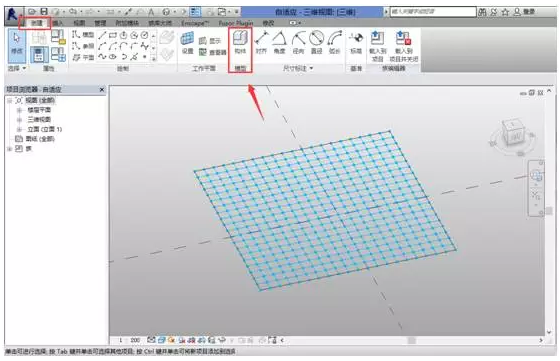Click binoculars search icon in info center
The width and height of the screenshot is (560, 361).
click(482, 12)
